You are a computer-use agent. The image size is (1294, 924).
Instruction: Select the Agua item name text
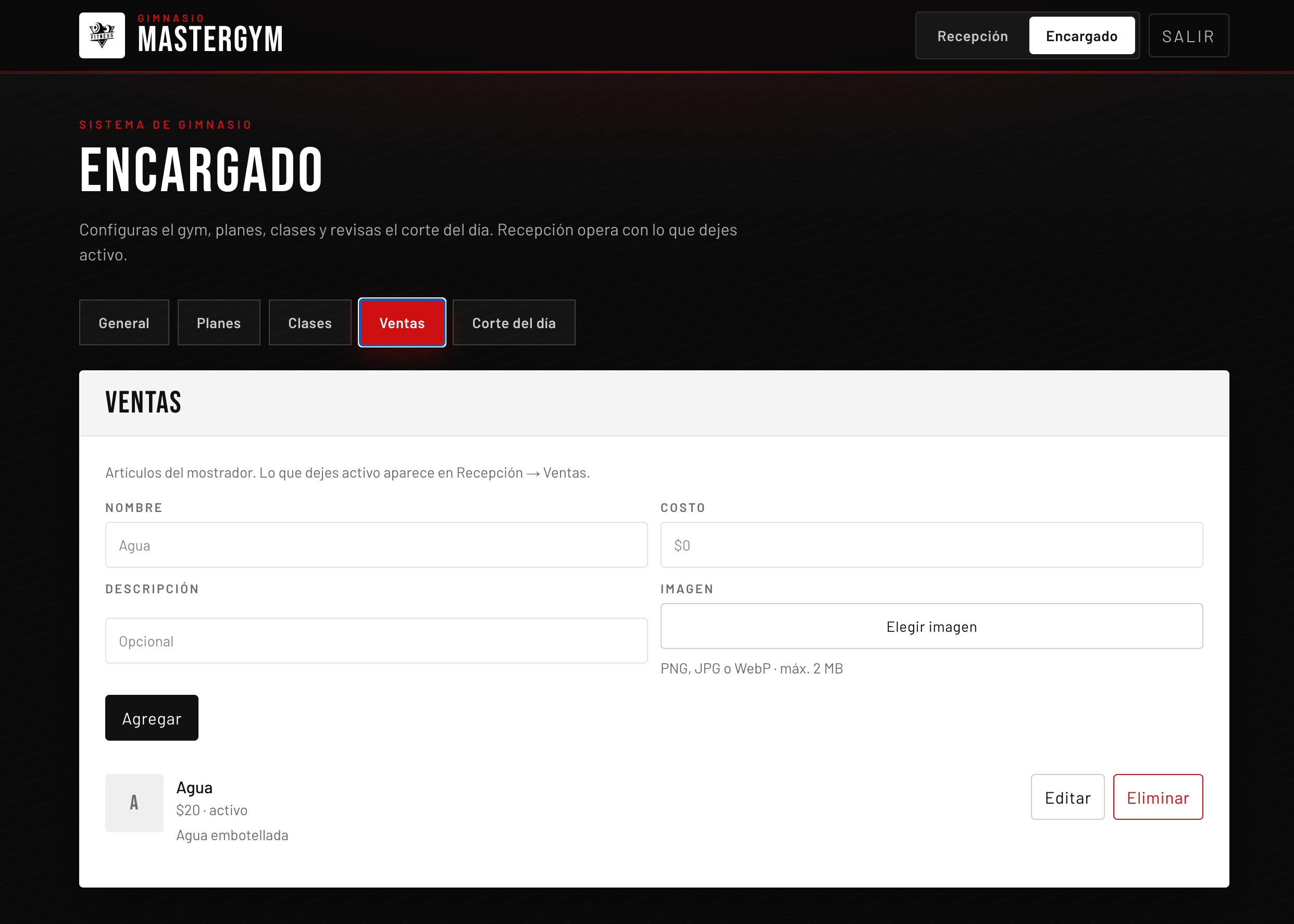pos(194,788)
